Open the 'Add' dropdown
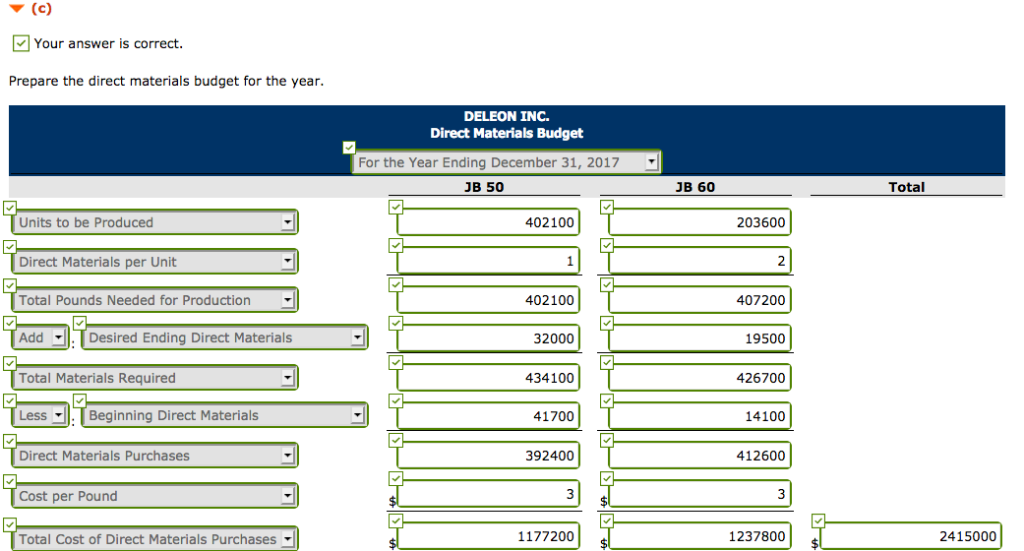The image size is (1024, 551). point(40,338)
